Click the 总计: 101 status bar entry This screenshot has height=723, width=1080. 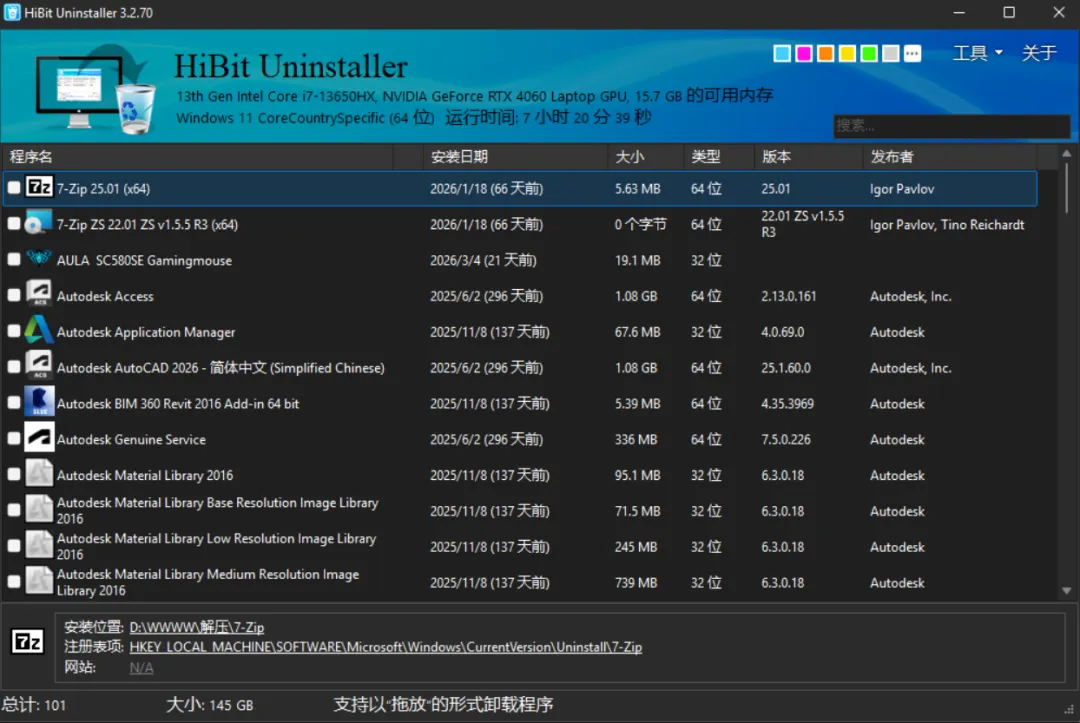pyautogui.click(x=34, y=705)
